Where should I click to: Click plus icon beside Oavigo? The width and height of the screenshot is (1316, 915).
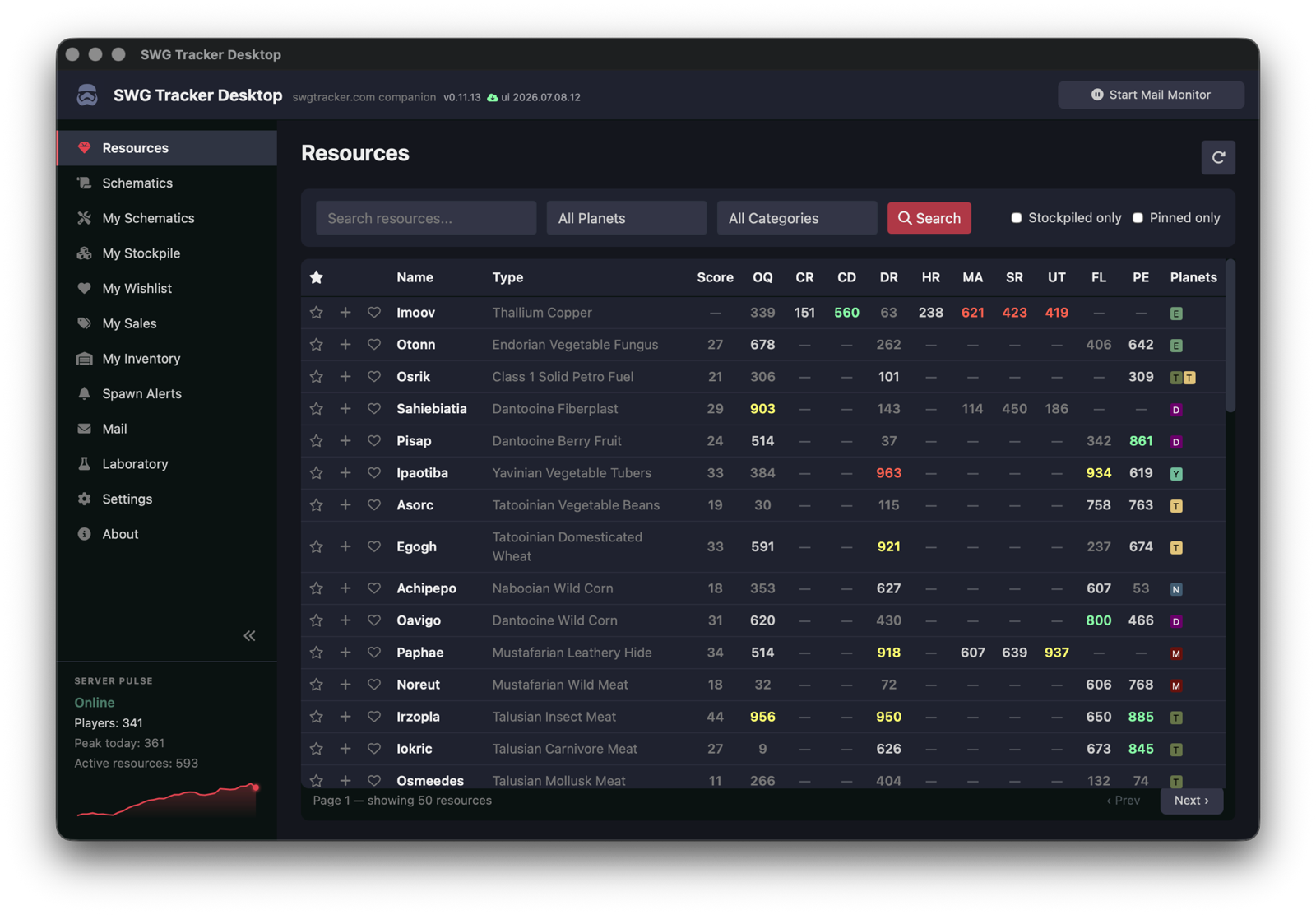345,620
